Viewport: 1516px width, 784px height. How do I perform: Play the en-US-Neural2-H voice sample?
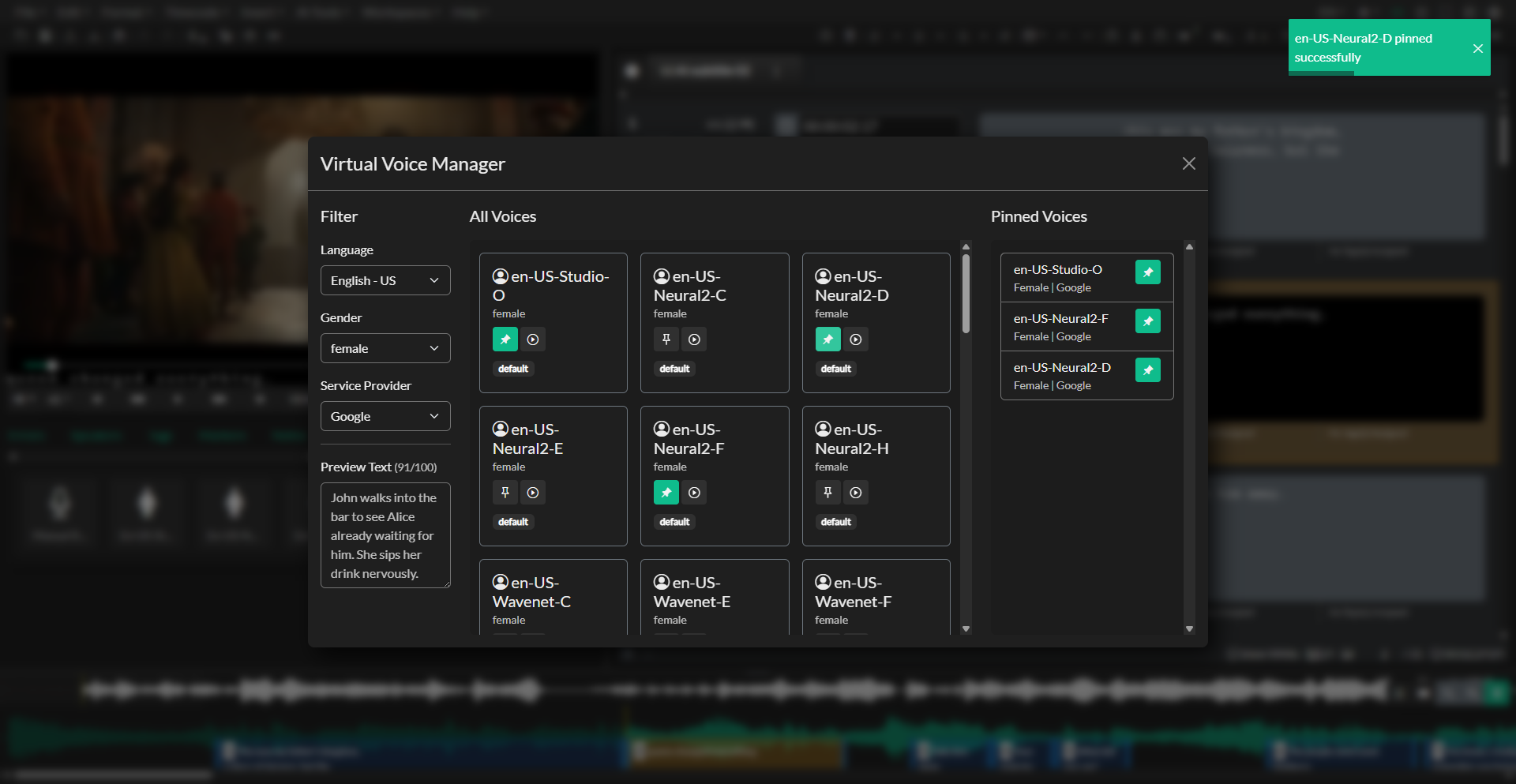(x=855, y=492)
